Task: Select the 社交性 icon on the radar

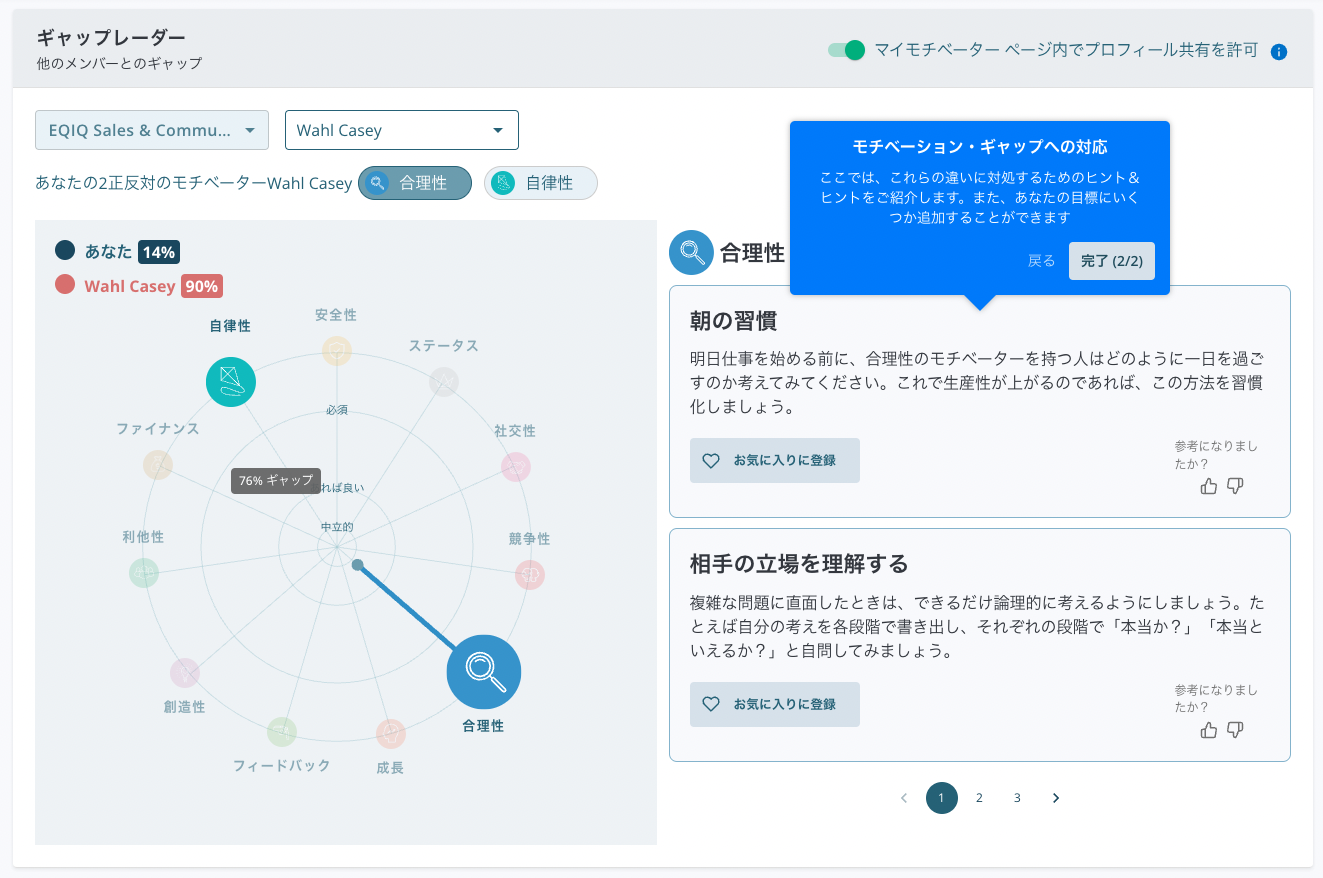Action: pyautogui.click(x=515, y=467)
